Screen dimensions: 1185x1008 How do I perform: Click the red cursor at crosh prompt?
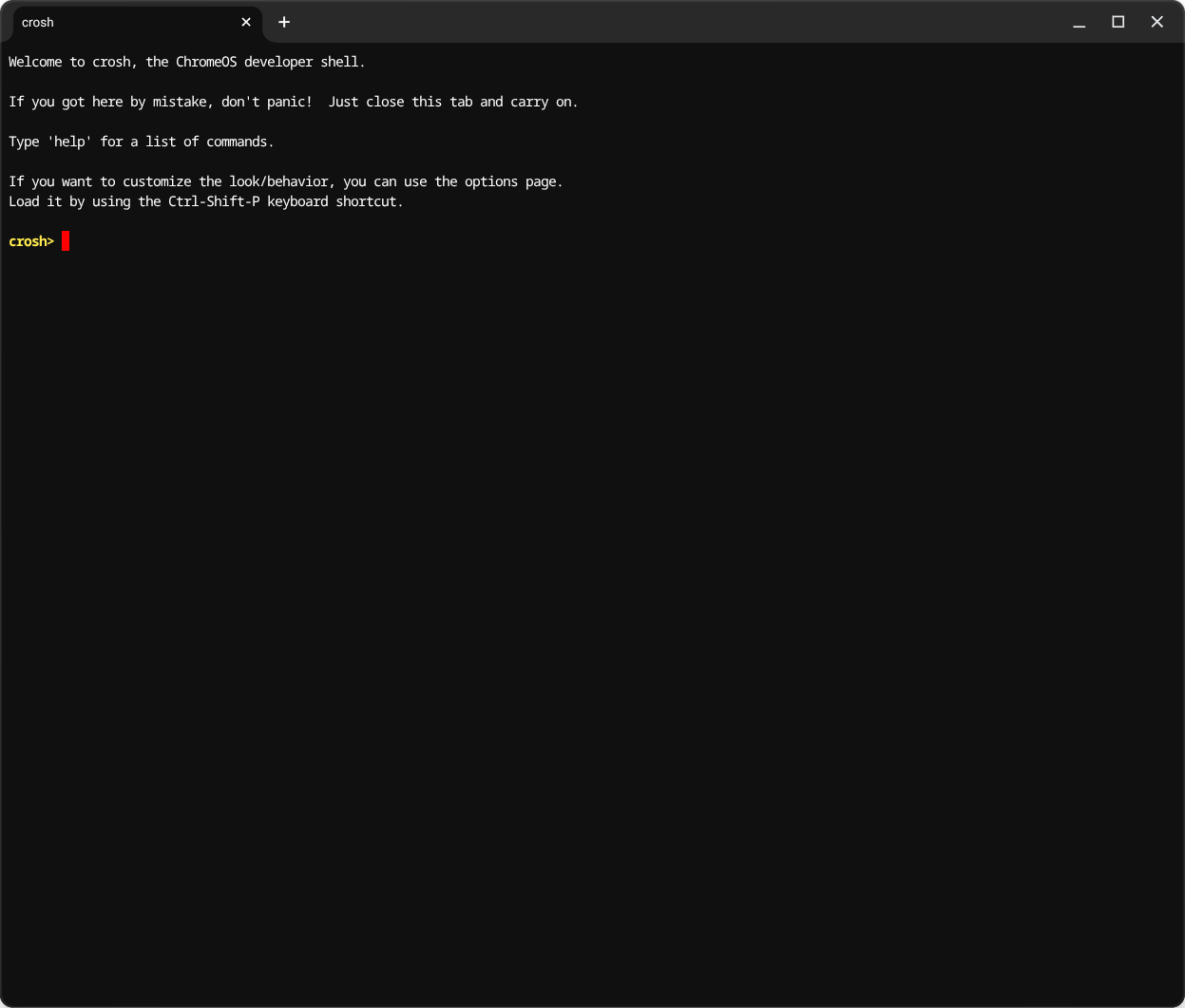66,241
